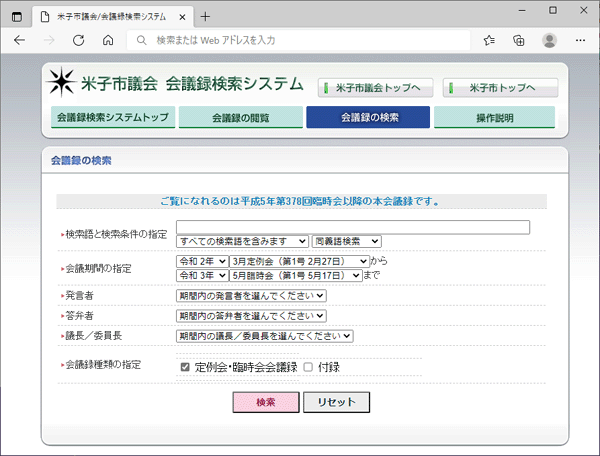Image resolution: width=600 pixels, height=456 pixels.
Task: Click the search keyword text box
Action: pos(353,227)
